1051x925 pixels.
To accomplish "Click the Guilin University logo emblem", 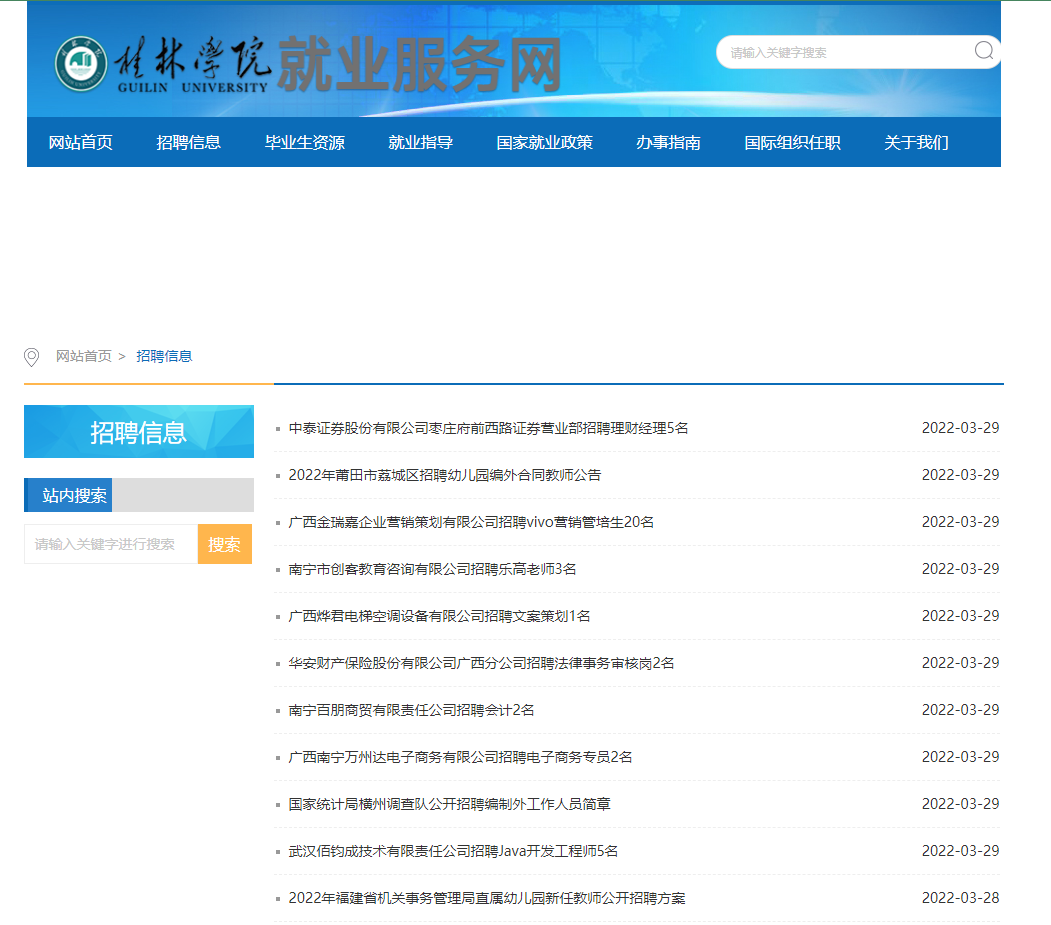I will coord(80,65).
